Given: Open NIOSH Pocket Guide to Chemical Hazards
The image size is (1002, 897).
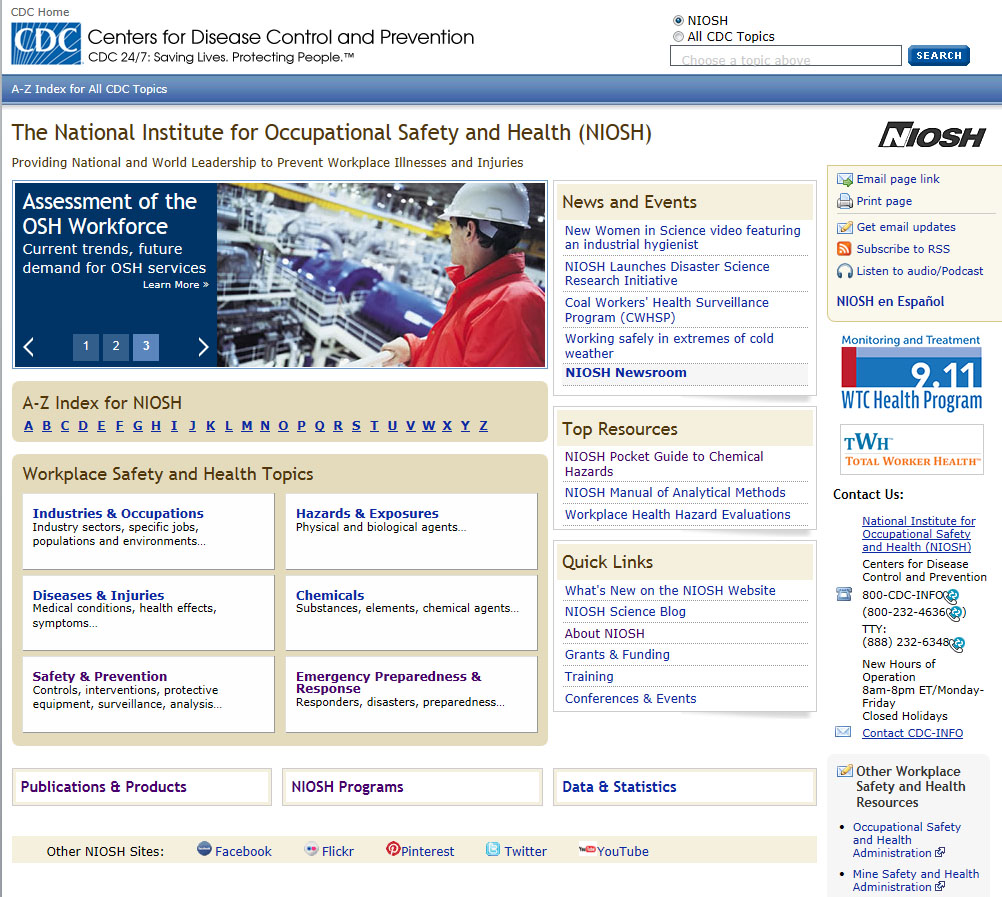Looking at the screenshot, I should (664, 464).
